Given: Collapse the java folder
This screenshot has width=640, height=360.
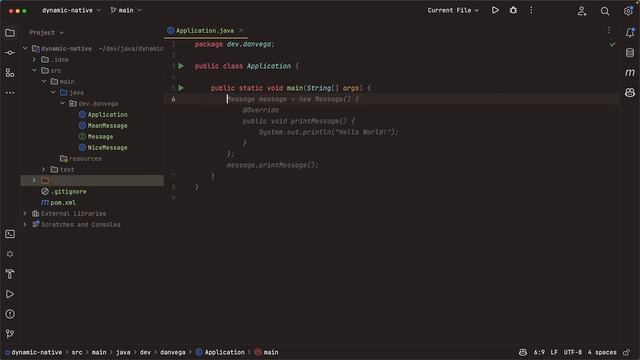Looking at the screenshot, I should (53, 93).
